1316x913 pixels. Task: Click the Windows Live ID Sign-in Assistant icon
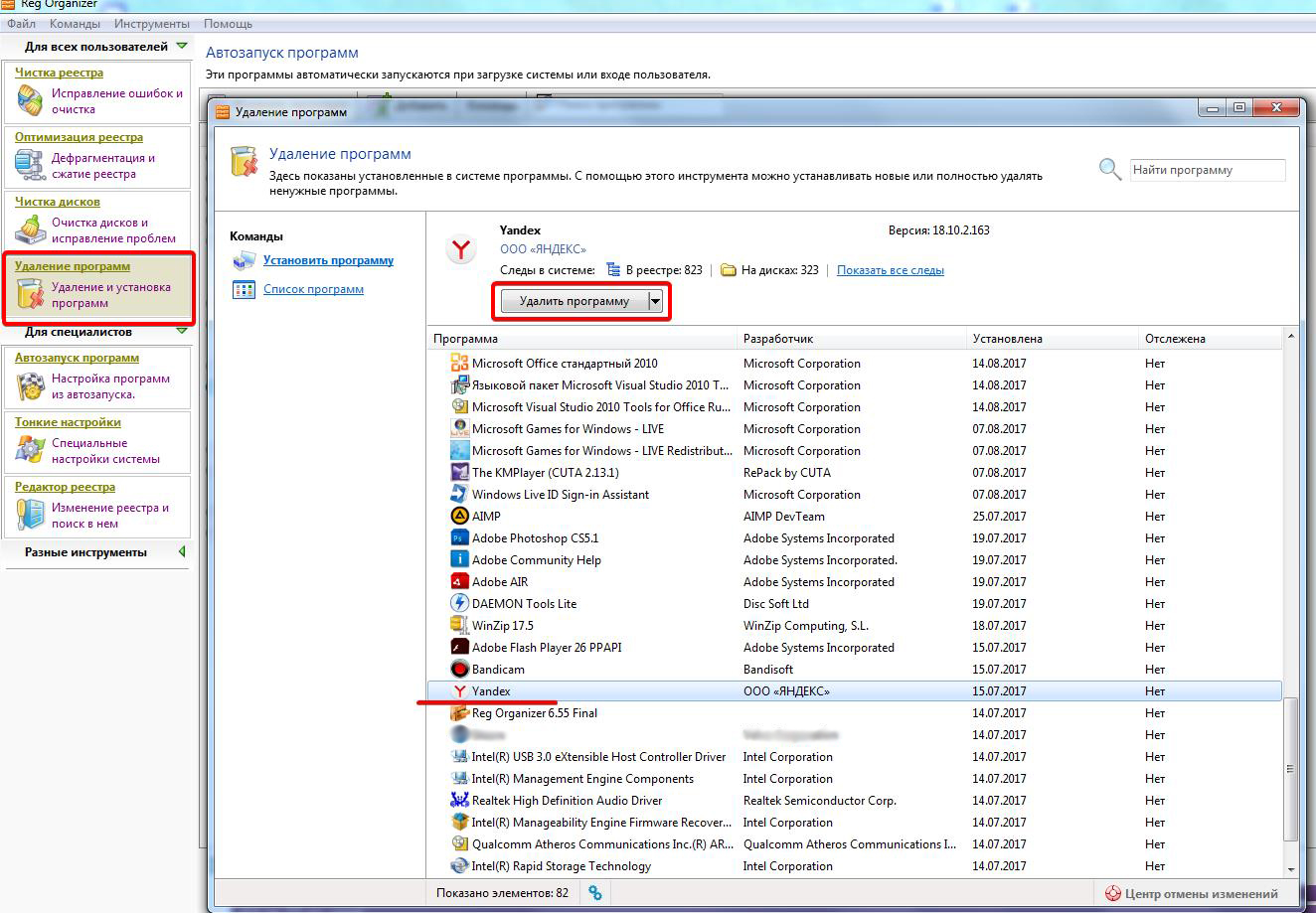click(459, 494)
